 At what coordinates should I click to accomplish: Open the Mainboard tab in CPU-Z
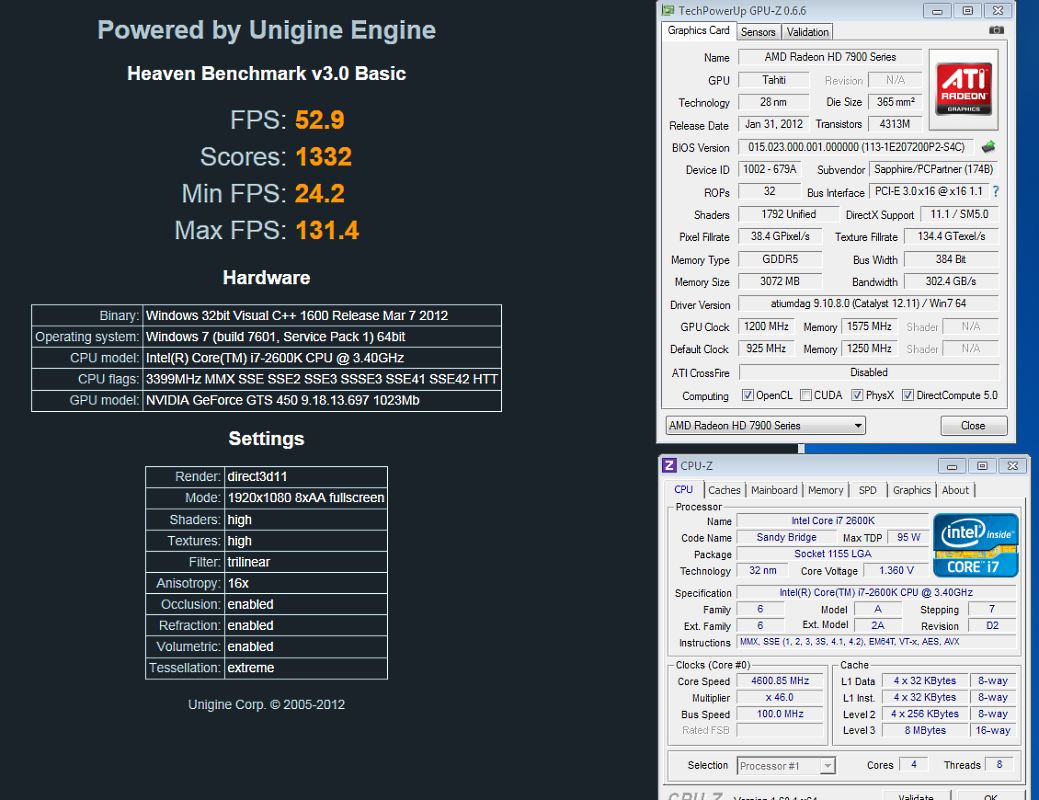pyautogui.click(x=774, y=490)
